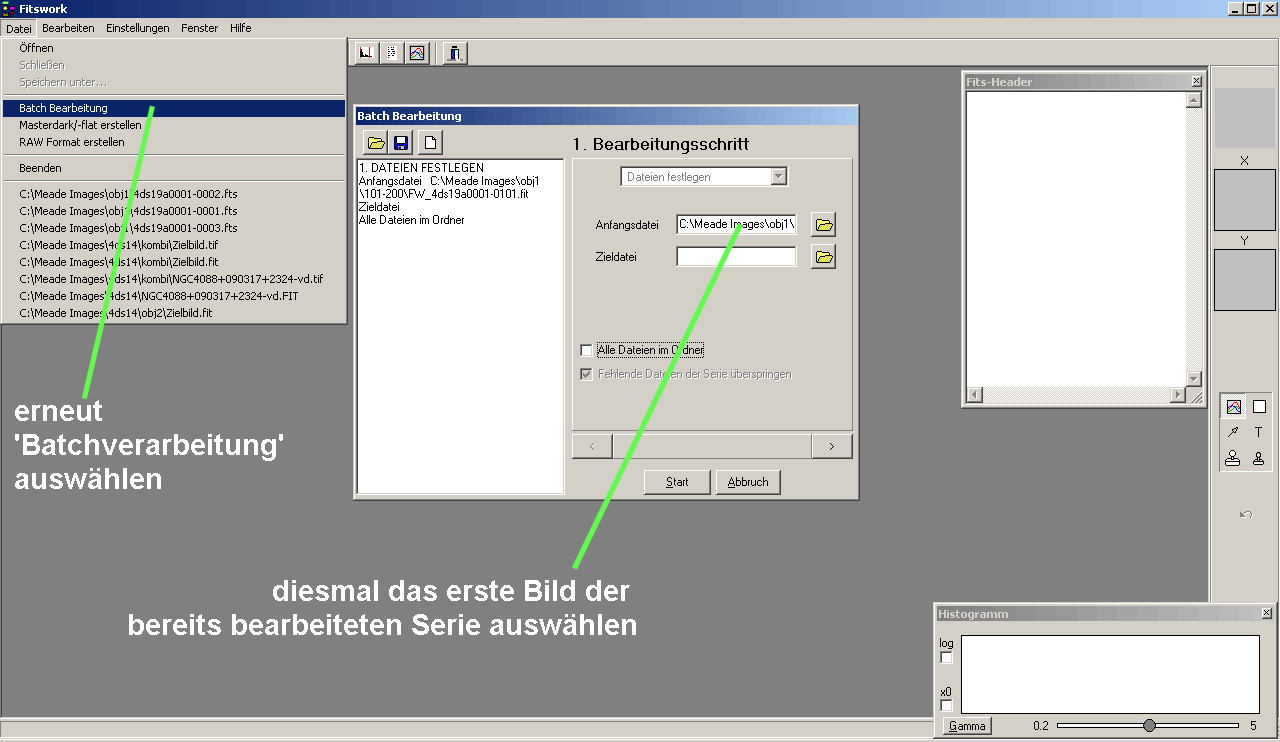Screen dimensions: 1280x742
Task: Select the arrow tool in the side palette
Action: tap(1233, 432)
